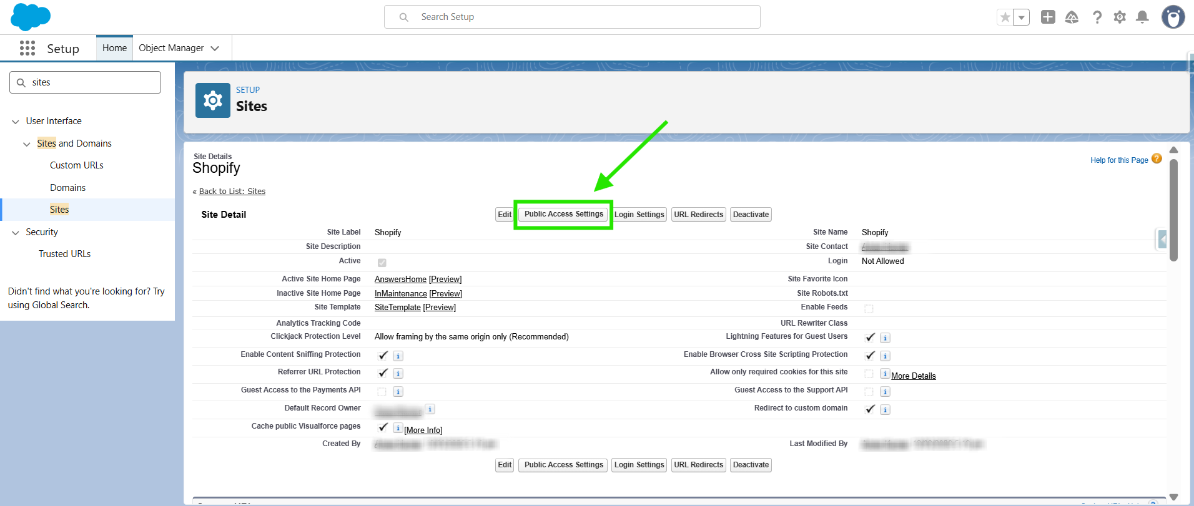Screen dimensions: 1194x506
Task: Click the Sites gear icon in page header
Action: pos(213,101)
